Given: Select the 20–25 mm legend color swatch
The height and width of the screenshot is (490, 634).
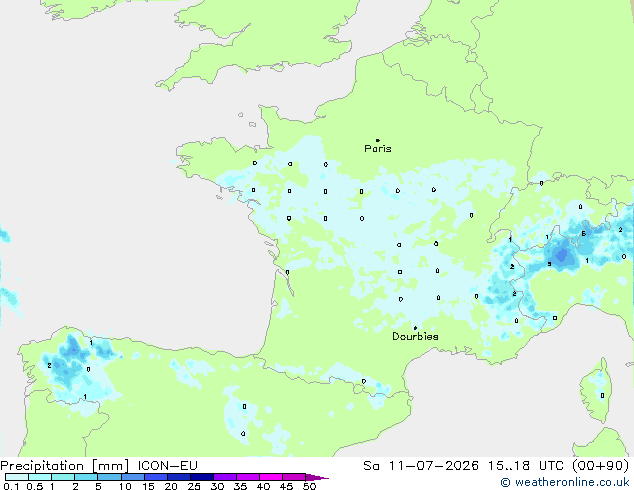Looking at the screenshot, I should 178,477.
